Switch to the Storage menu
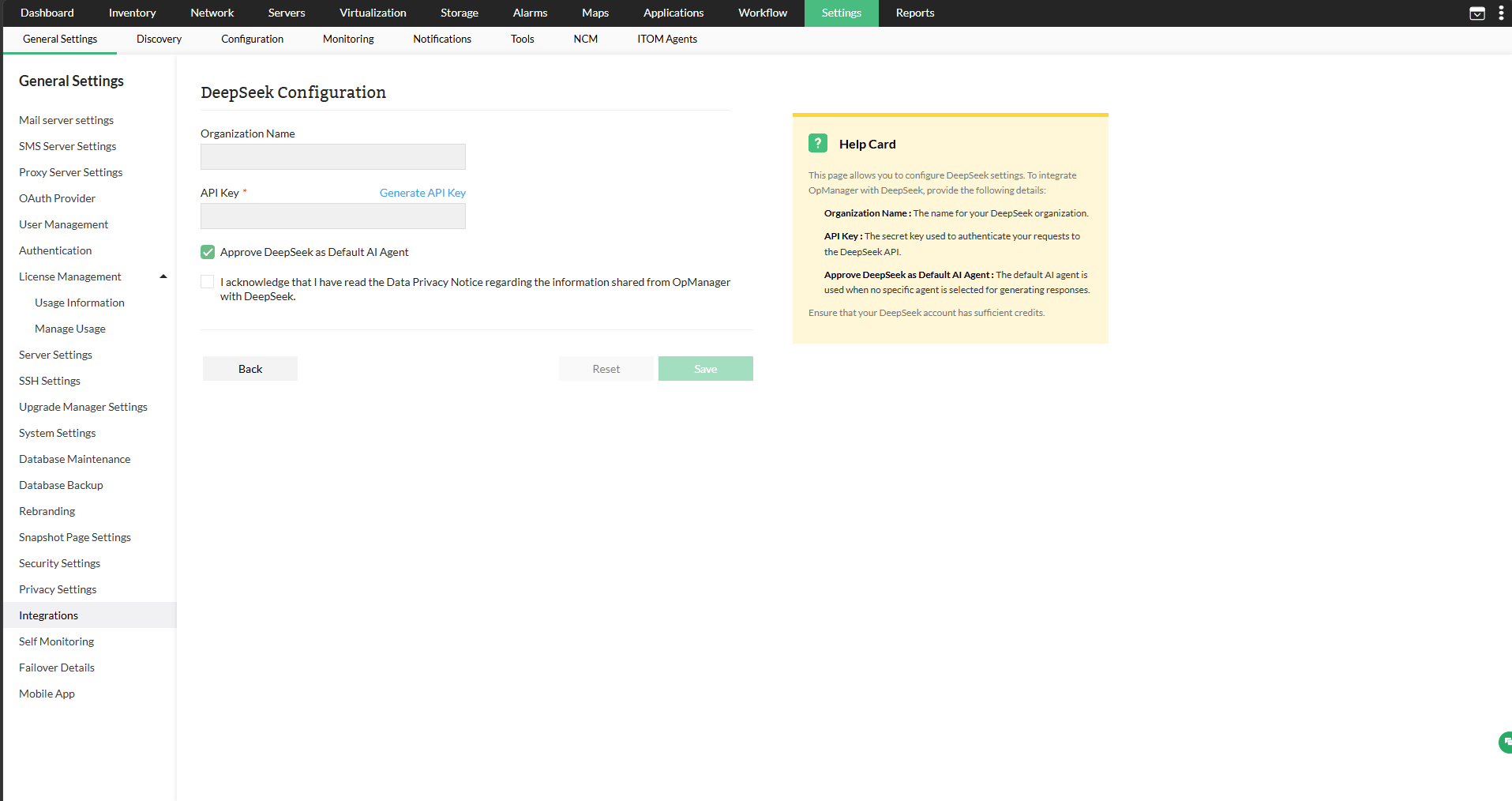 pos(460,13)
